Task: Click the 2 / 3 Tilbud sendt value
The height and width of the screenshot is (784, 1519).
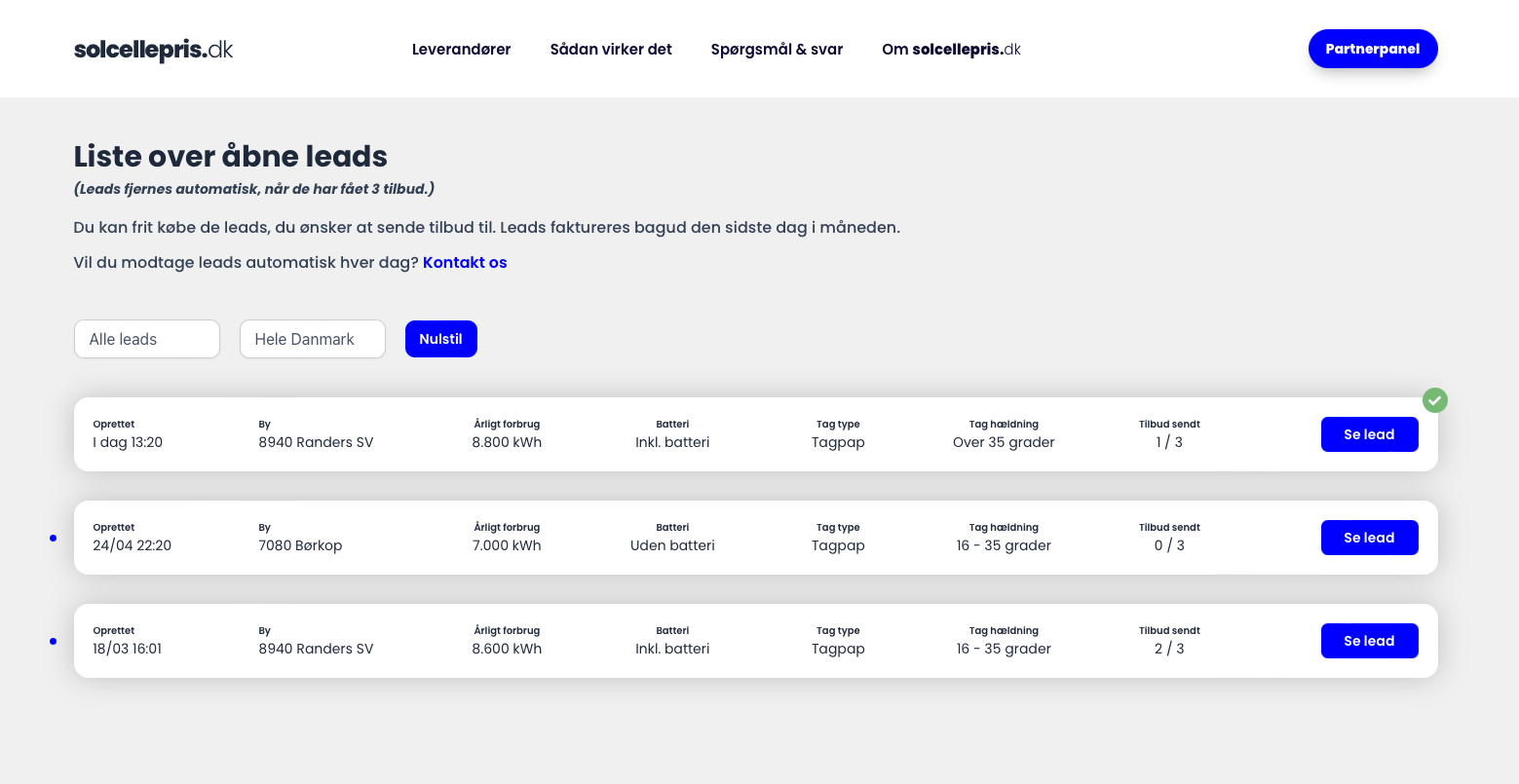Action: [x=1169, y=649]
